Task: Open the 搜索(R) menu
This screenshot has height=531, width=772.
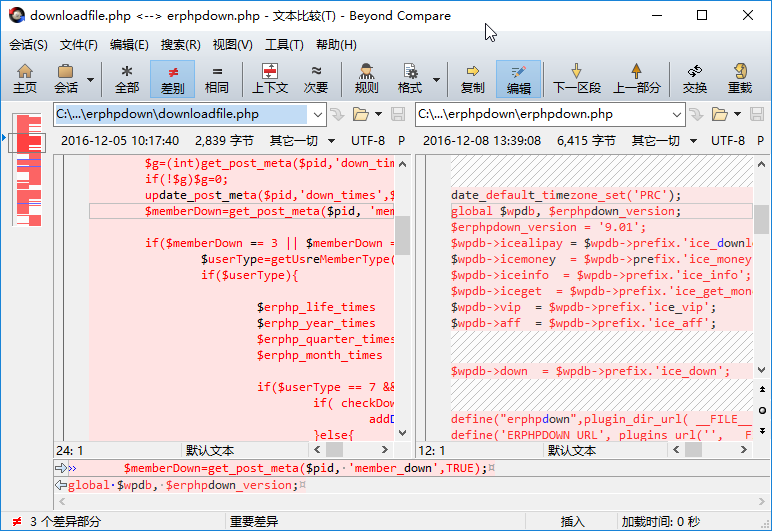Action: click(x=180, y=45)
